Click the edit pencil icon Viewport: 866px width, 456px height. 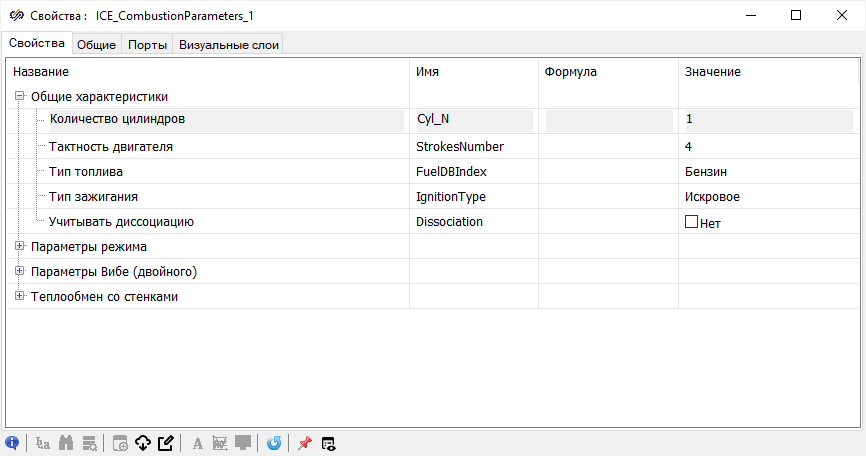tap(166, 443)
